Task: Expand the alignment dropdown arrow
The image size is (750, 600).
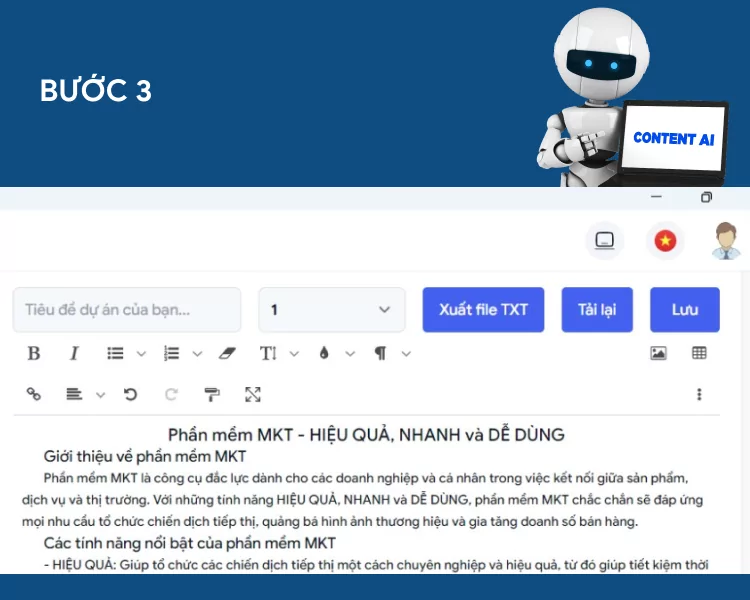Action: 100,395
